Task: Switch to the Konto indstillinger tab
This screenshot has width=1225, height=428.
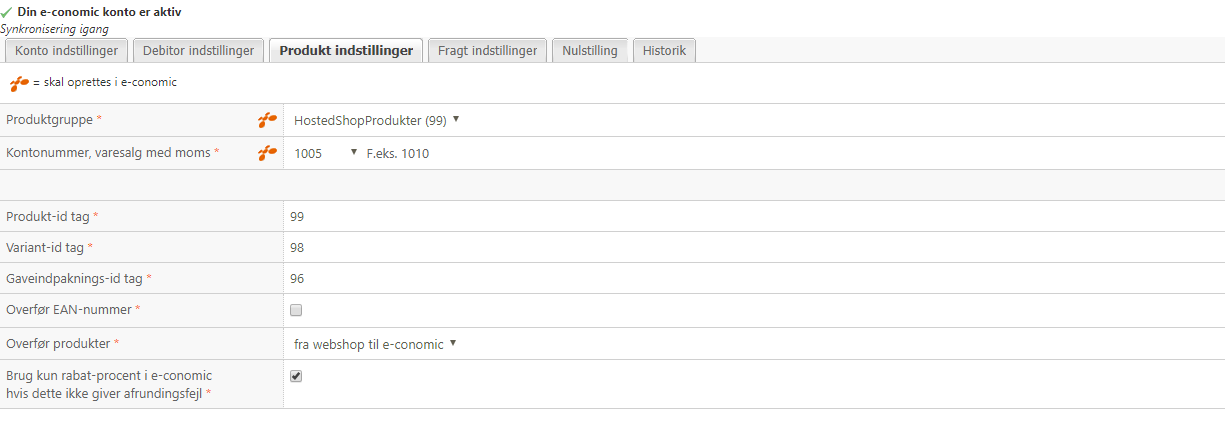Action: [67, 50]
